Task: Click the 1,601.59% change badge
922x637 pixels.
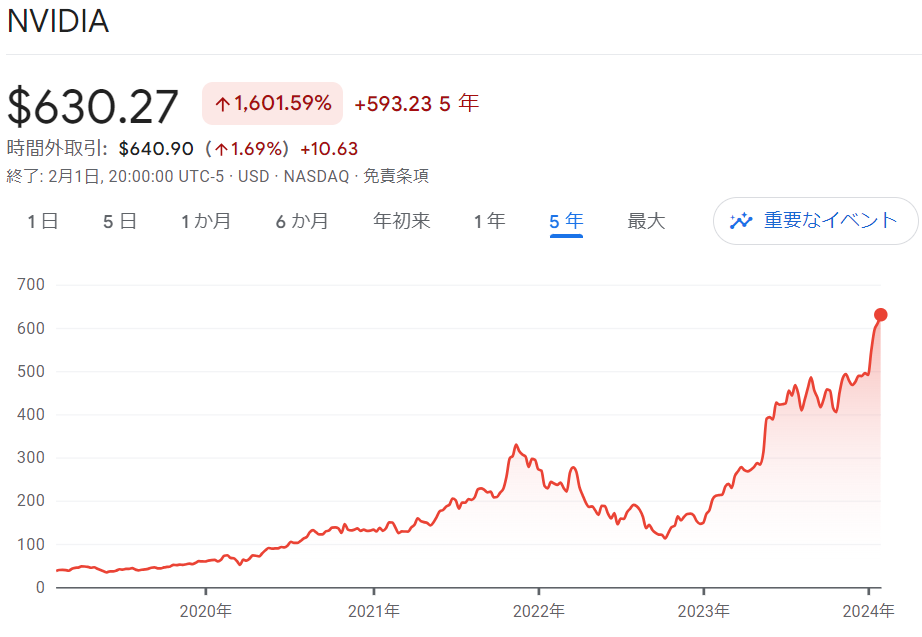Action: tap(272, 104)
